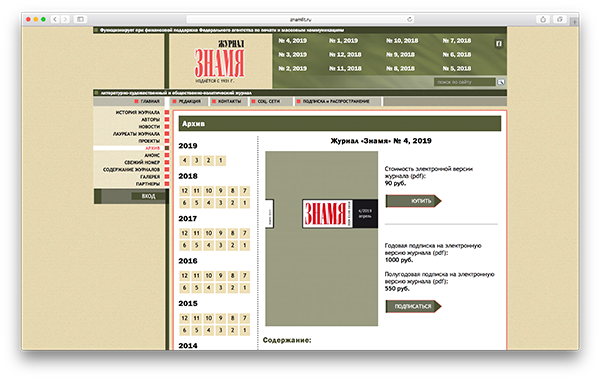Select ЛАУРЕАТЫ ЖУРНАЛА in sidebar
The height and width of the screenshot is (380, 600).
coord(136,134)
